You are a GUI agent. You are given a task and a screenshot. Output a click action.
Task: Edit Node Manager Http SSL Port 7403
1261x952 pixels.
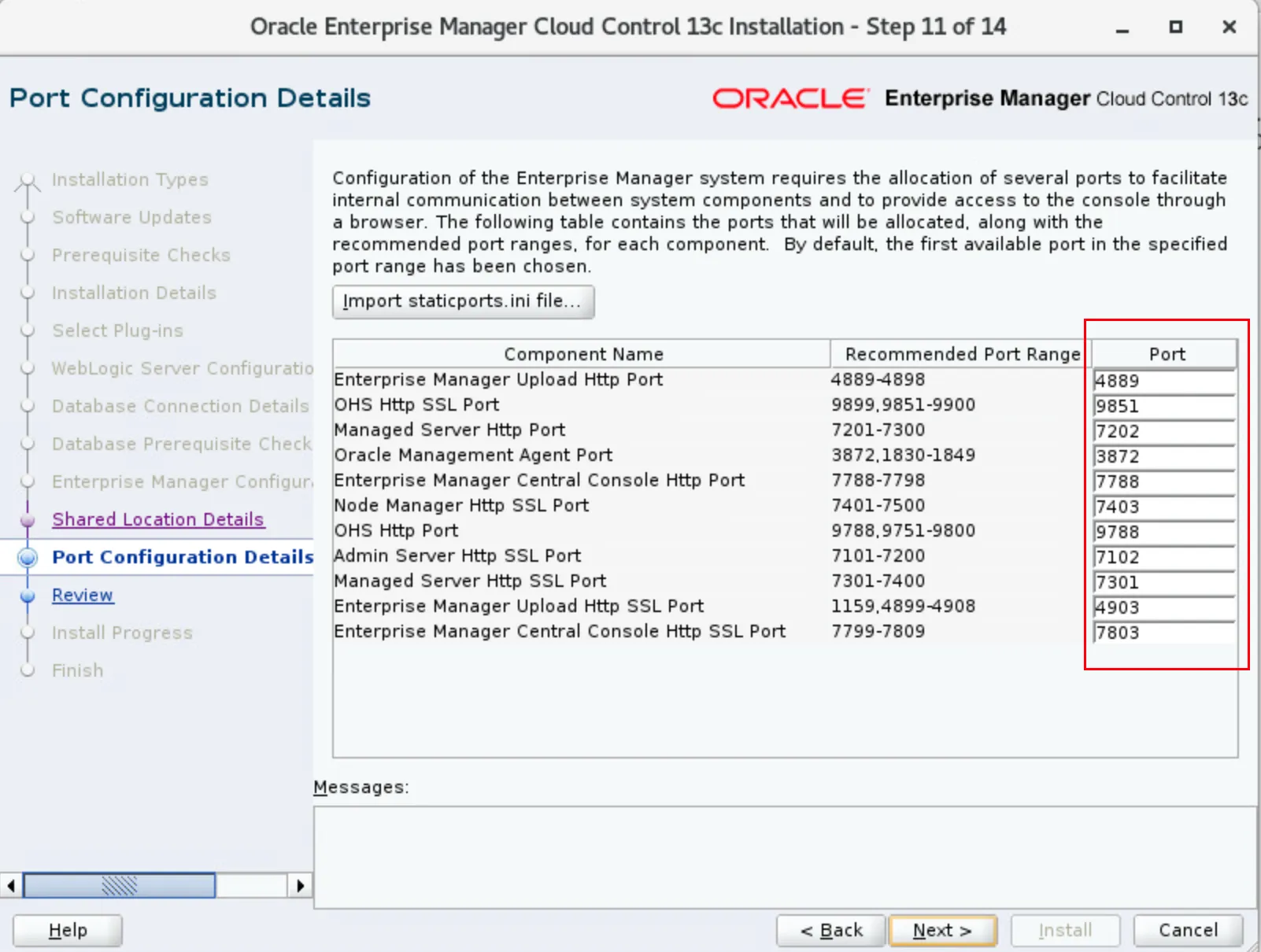click(x=1163, y=507)
